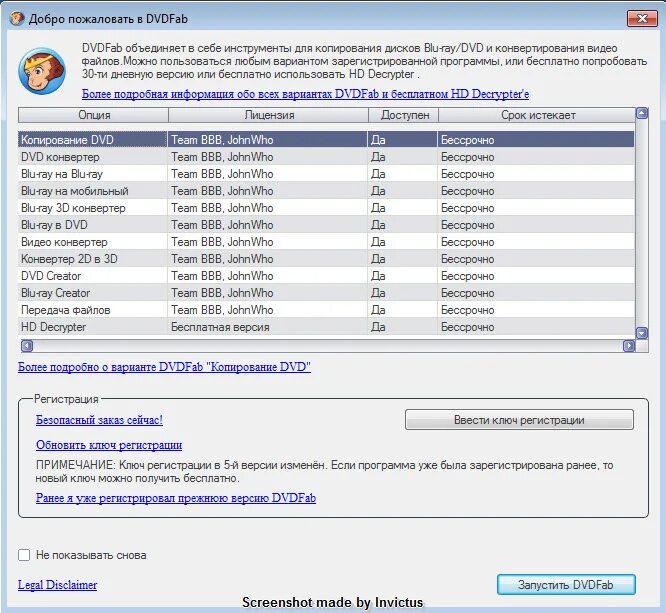Click the horizontal scrollbar track under the table
The image size is (666, 613).
(328, 346)
